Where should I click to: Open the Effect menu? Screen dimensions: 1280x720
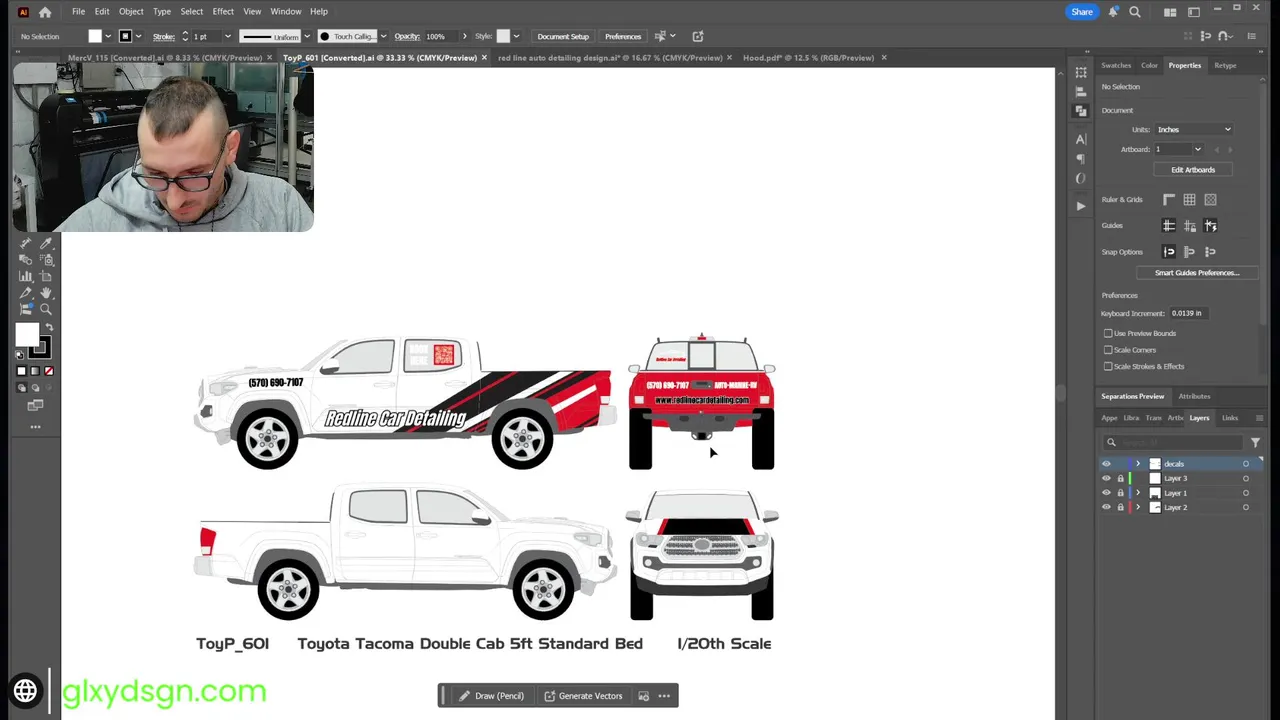click(223, 12)
